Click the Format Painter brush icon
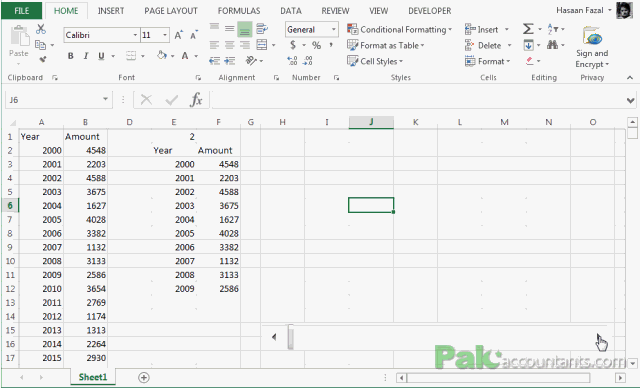 point(42,60)
